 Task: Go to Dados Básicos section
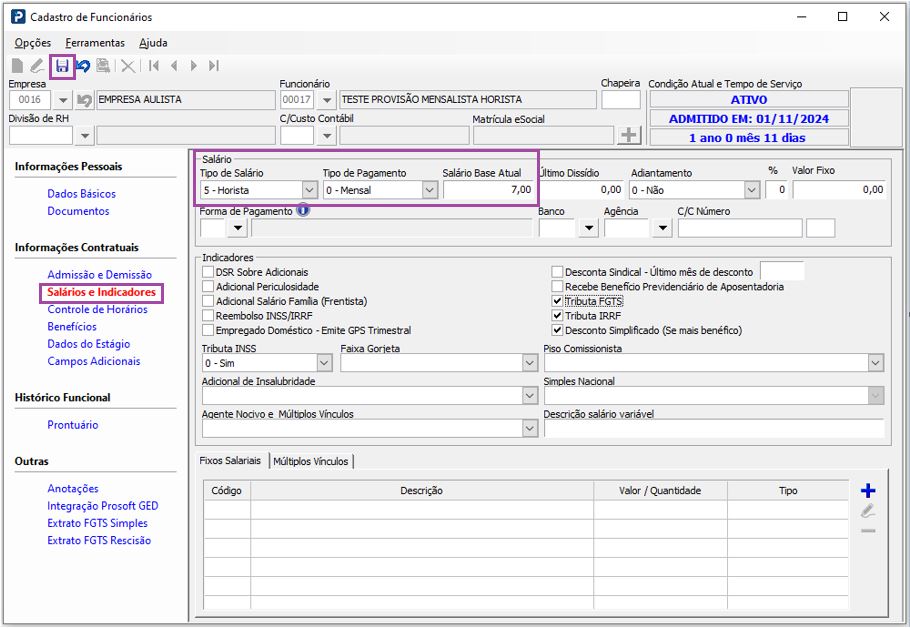click(x=81, y=194)
